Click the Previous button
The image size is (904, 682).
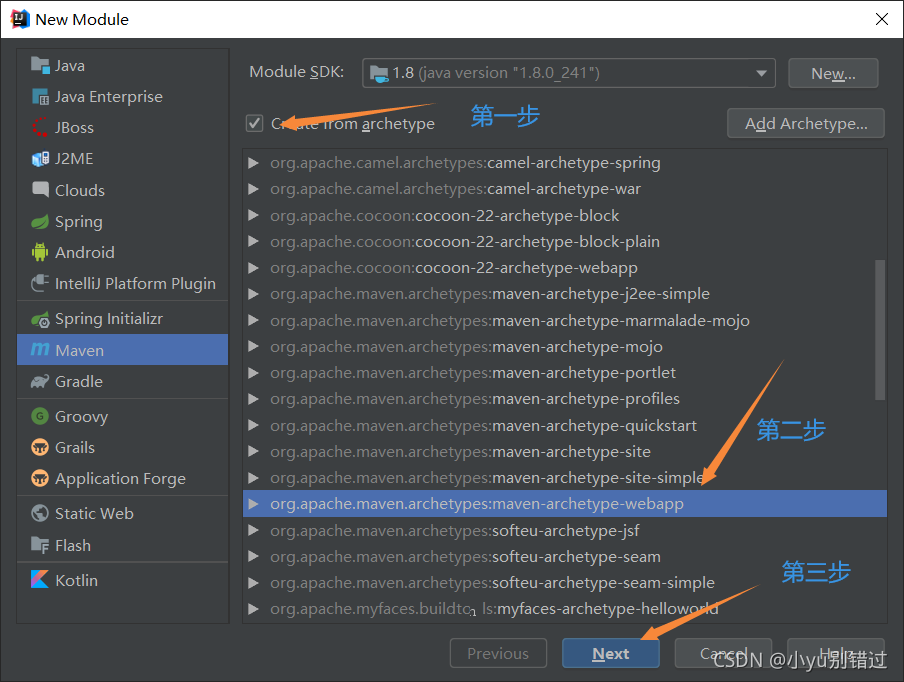(498, 653)
